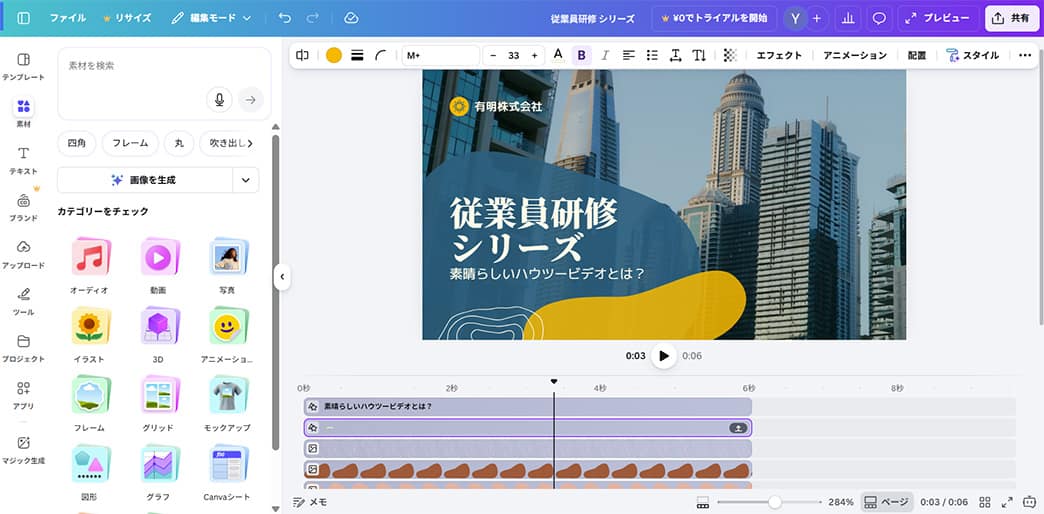The width and height of the screenshot is (1044, 514).
Task: Open the transparency checkerboard icon
Action: pos(730,55)
